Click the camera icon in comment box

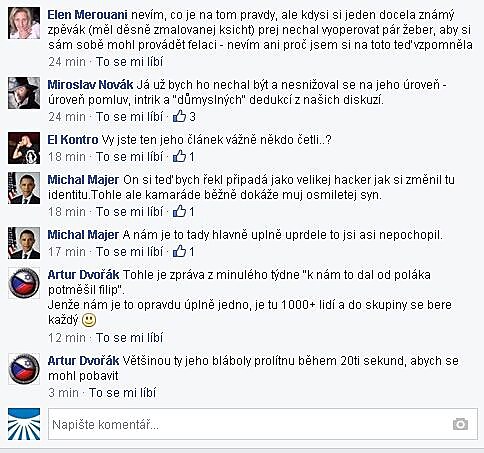click(460, 424)
